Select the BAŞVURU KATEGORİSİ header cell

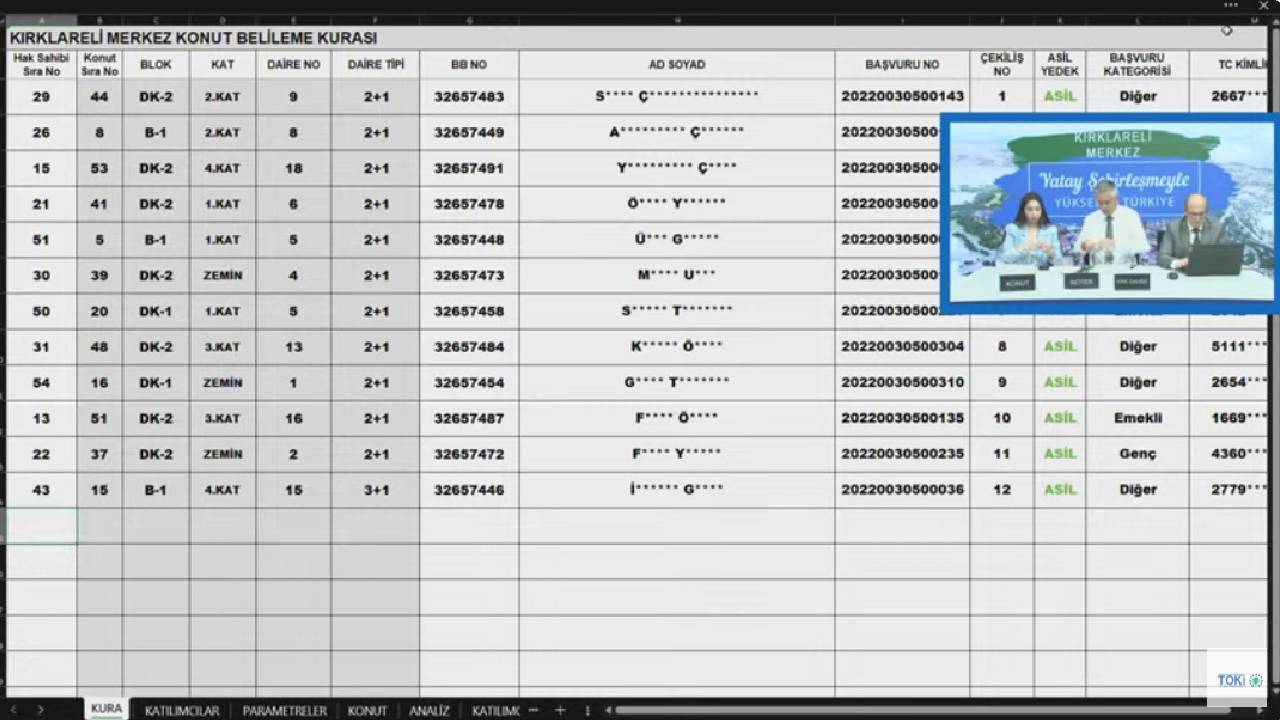[1137, 65]
